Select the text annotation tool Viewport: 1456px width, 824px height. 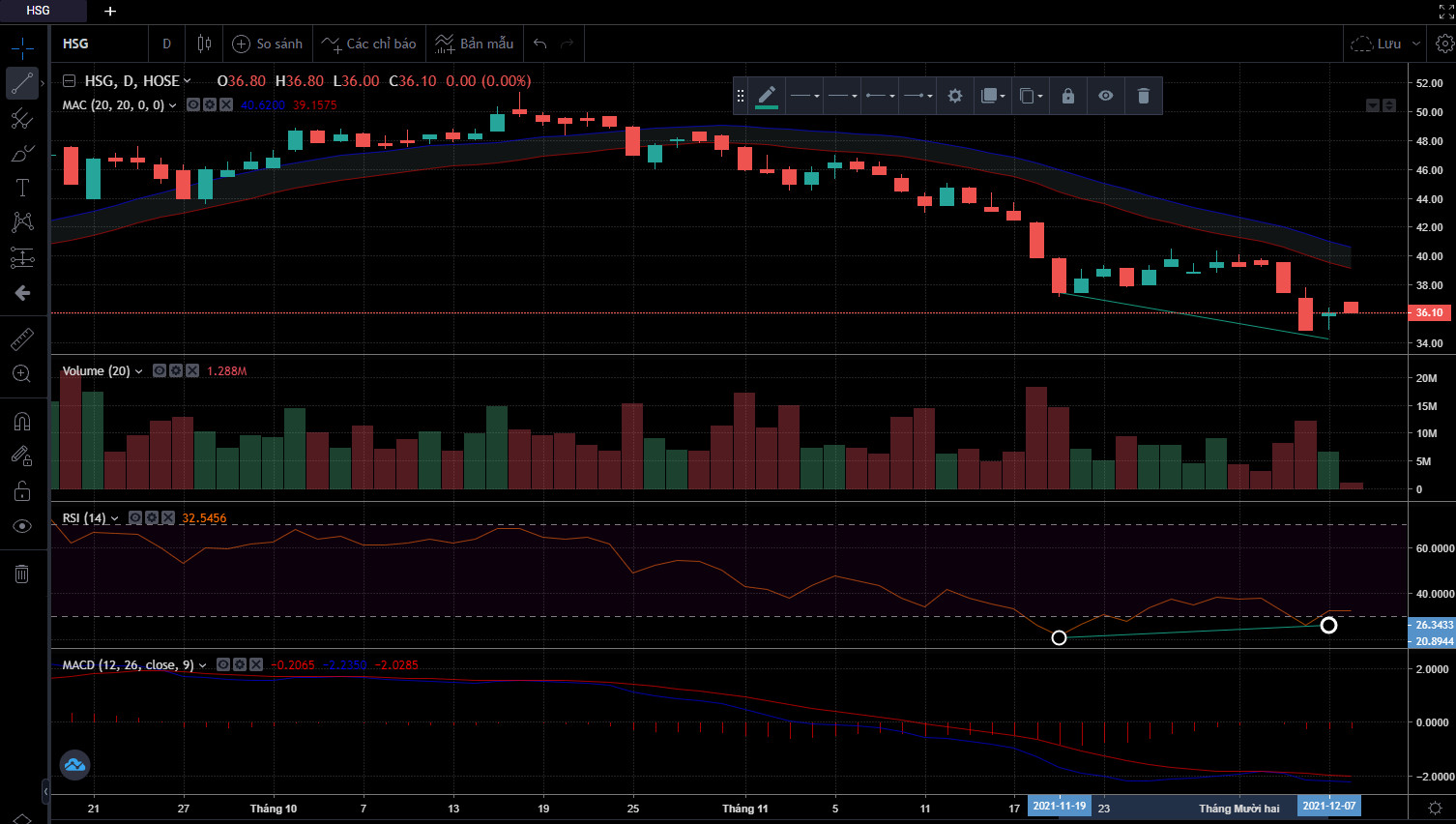pos(22,188)
